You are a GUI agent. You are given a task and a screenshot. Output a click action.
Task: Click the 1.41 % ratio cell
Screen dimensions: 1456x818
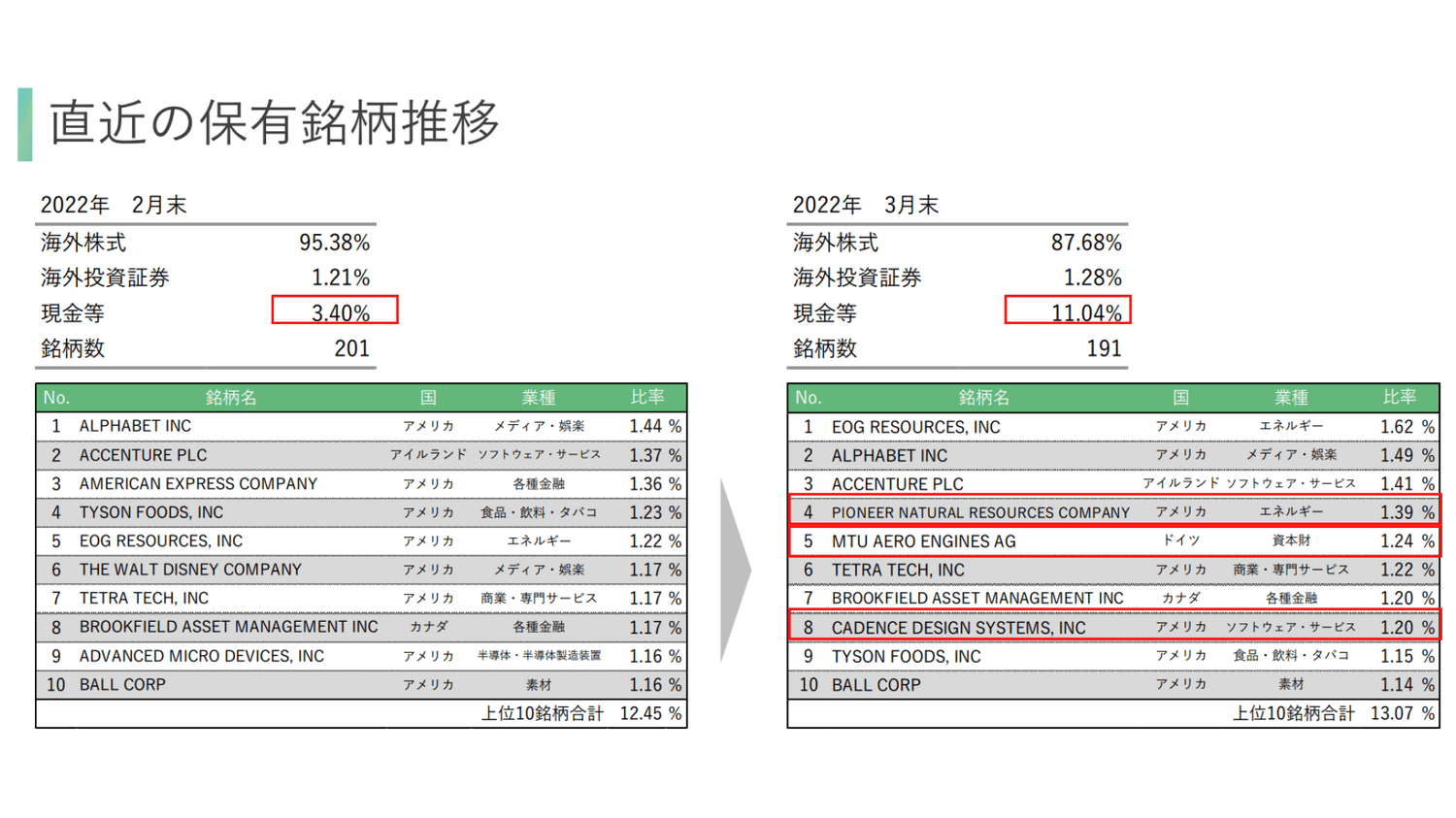[1407, 484]
